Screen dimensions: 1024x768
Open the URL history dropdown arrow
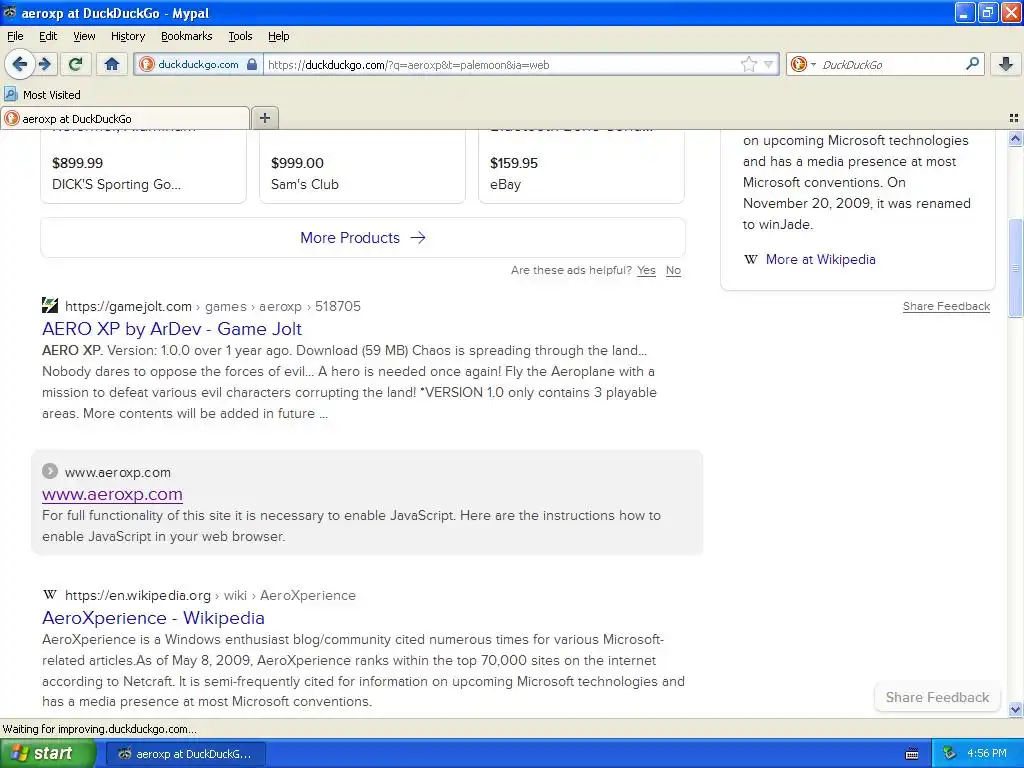769,64
